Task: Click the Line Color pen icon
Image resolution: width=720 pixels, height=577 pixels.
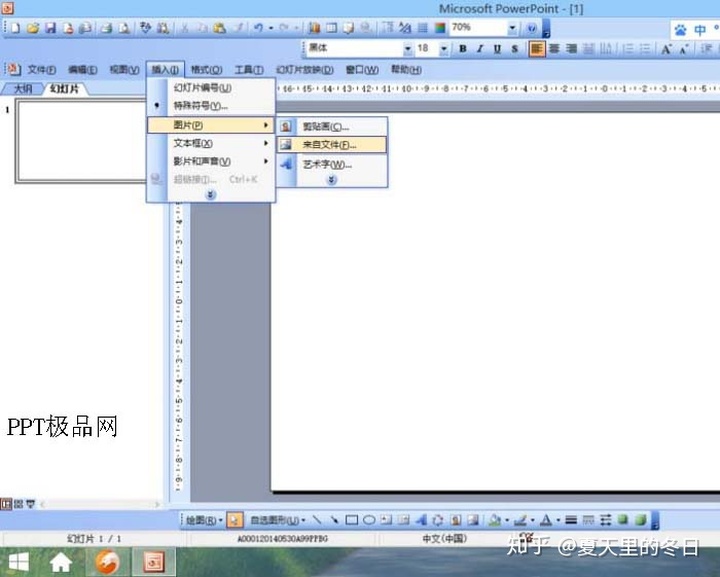Action: (520, 520)
